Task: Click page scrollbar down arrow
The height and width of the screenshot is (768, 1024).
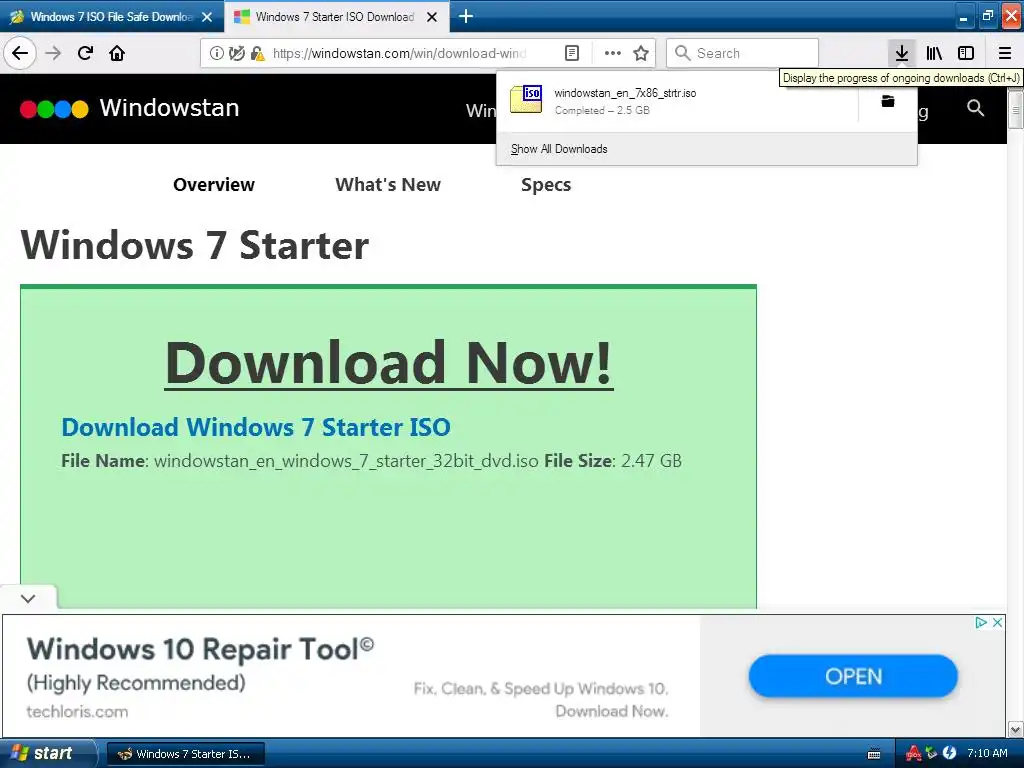Action: pyautogui.click(x=1015, y=728)
